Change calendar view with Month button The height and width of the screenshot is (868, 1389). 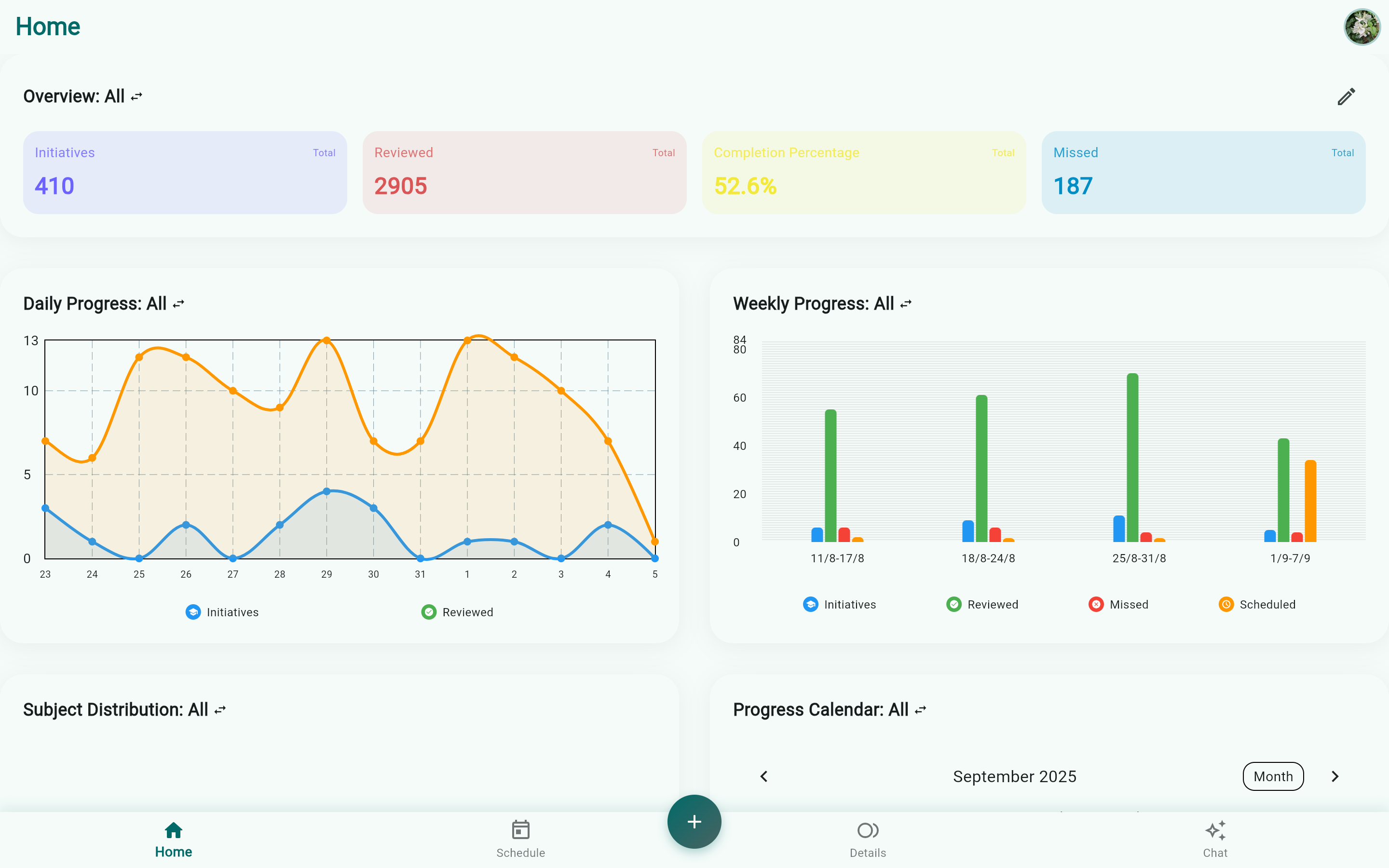(1273, 777)
